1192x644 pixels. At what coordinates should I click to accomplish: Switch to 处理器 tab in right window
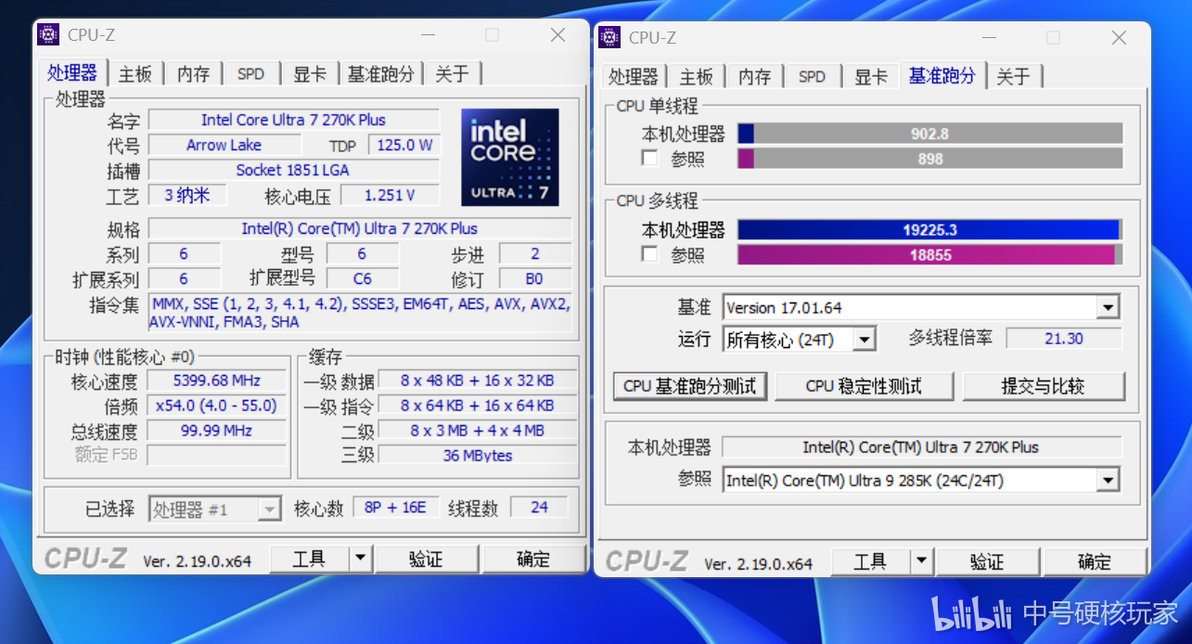tap(632, 77)
